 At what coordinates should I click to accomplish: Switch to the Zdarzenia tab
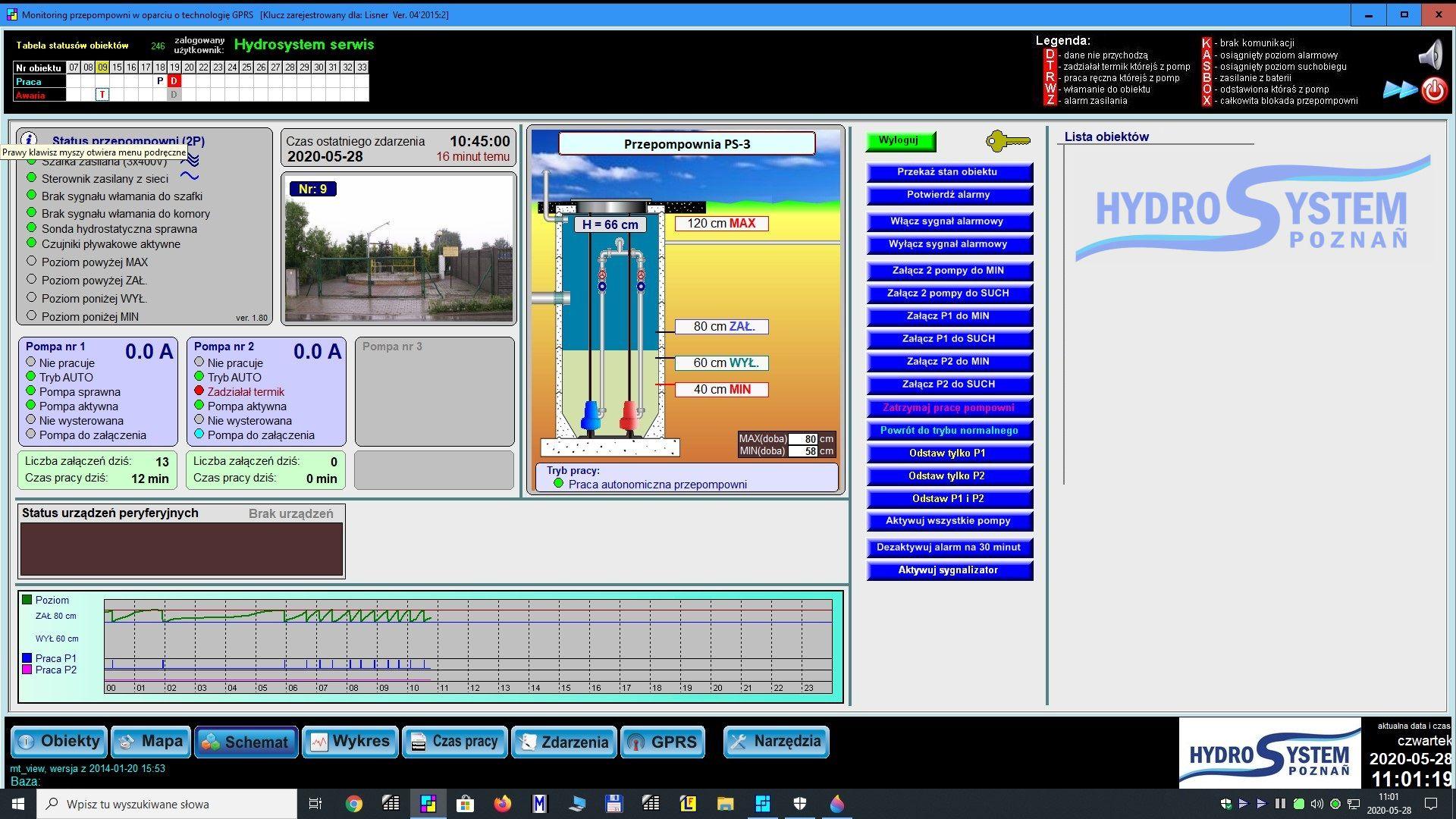(564, 742)
